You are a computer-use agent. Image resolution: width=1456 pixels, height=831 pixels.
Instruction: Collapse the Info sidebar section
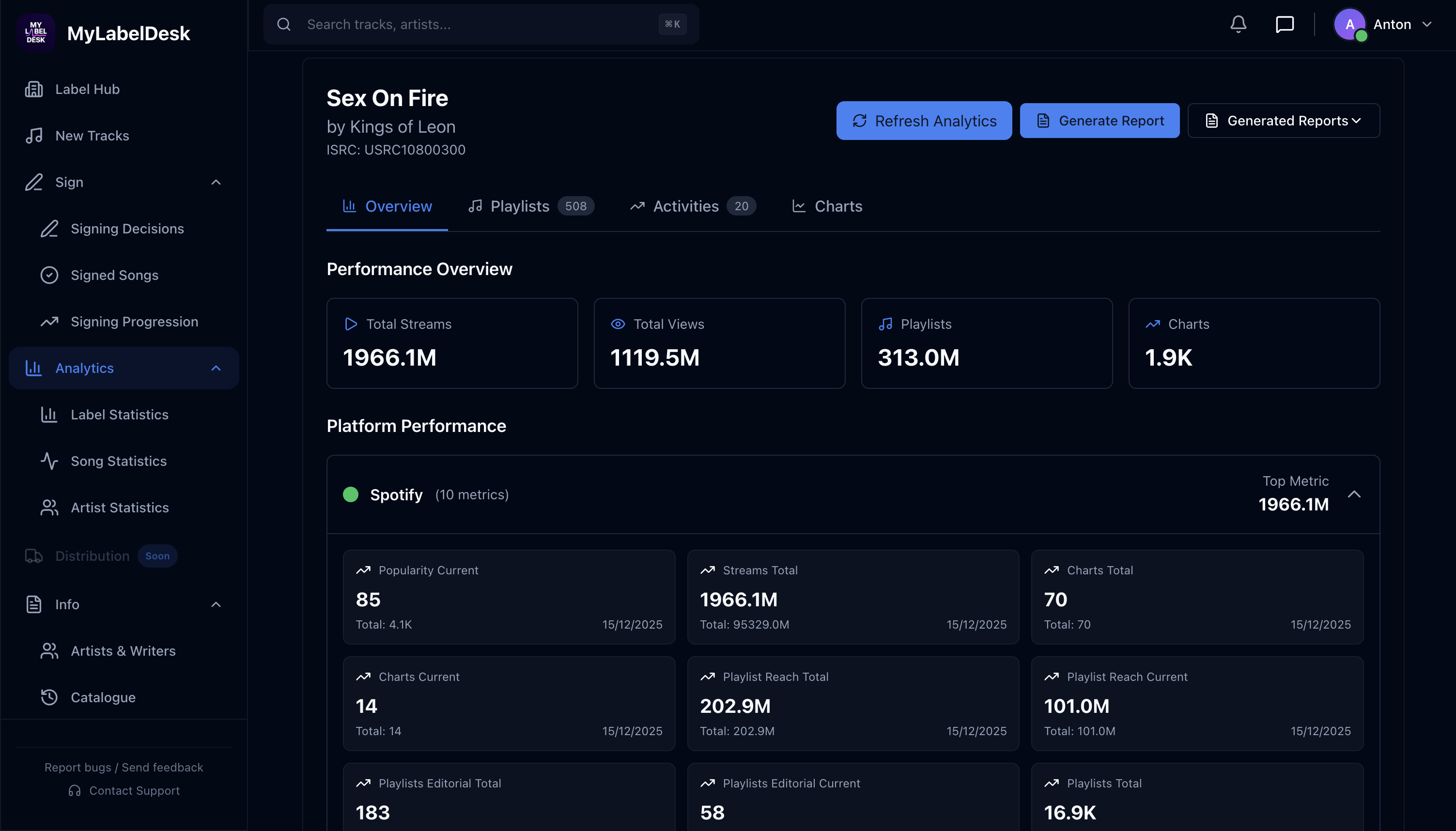click(x=216, y=604)
